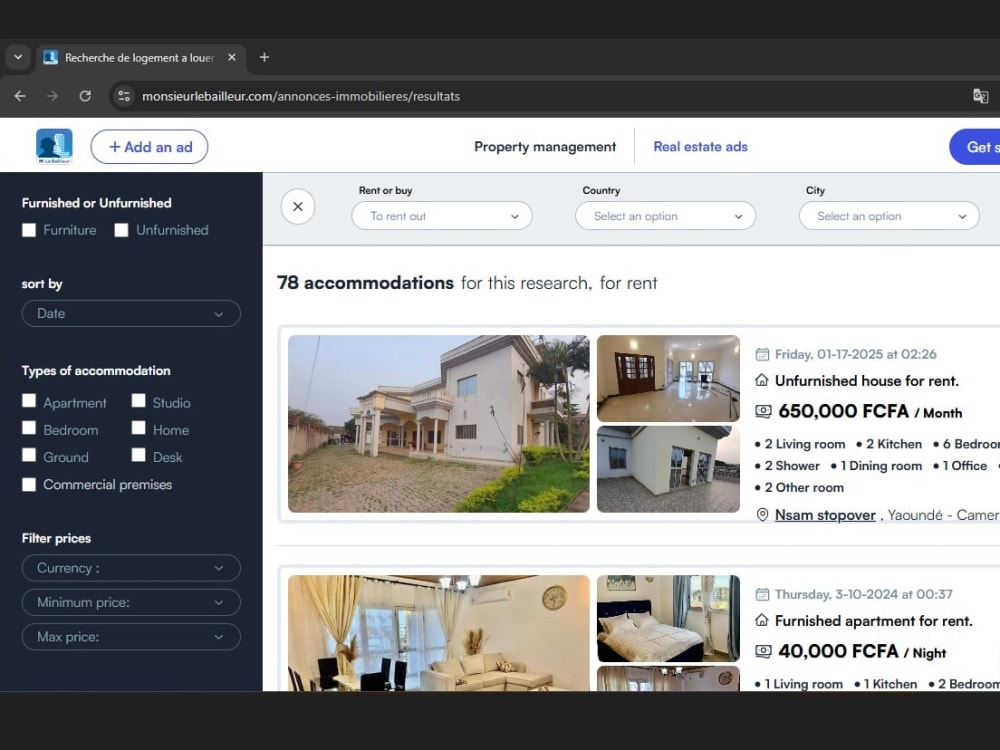Open Furnished apartment for rent listing title

click(874, 621)
